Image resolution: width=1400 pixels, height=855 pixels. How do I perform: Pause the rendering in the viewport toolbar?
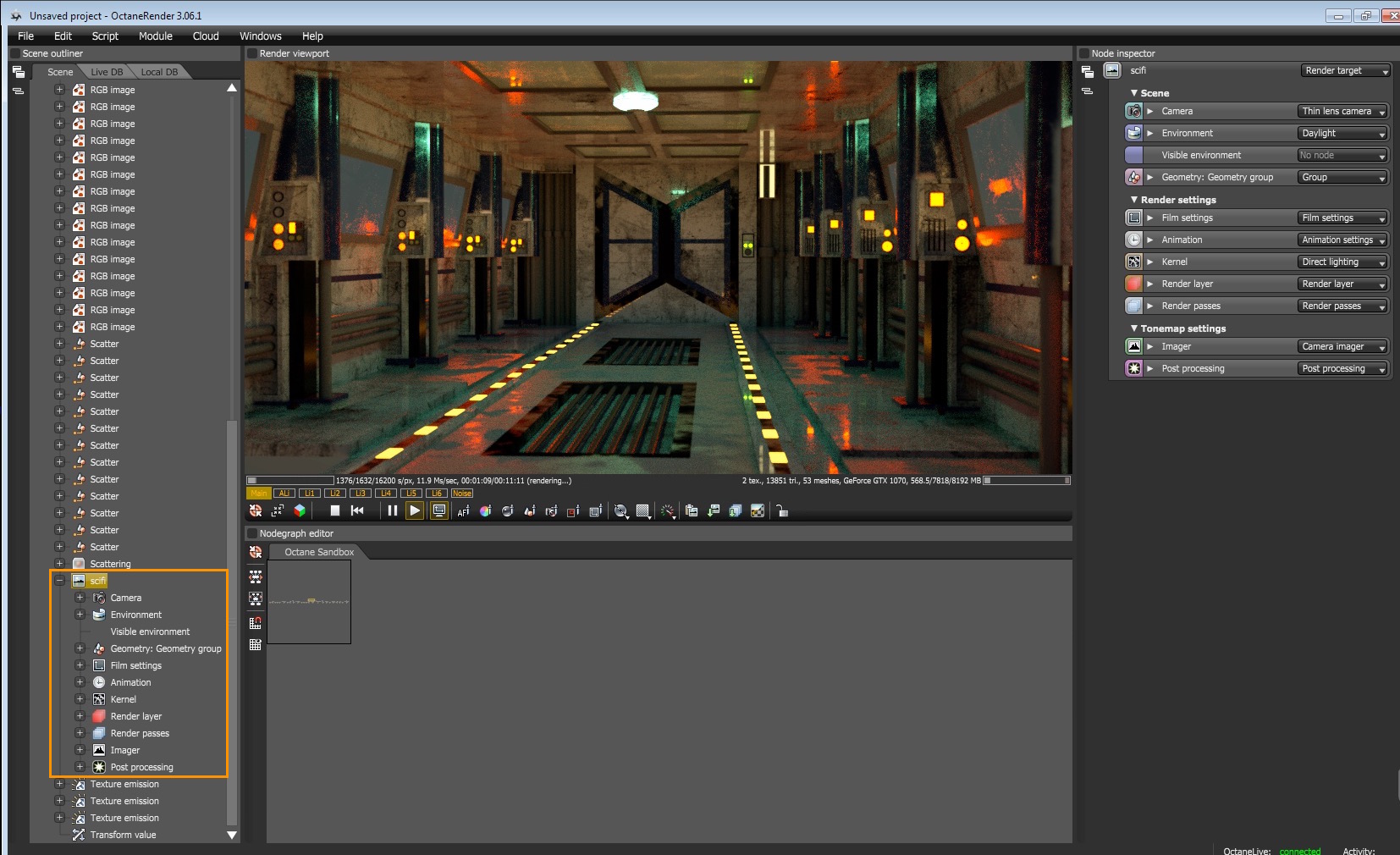click(x=392, y=510)
